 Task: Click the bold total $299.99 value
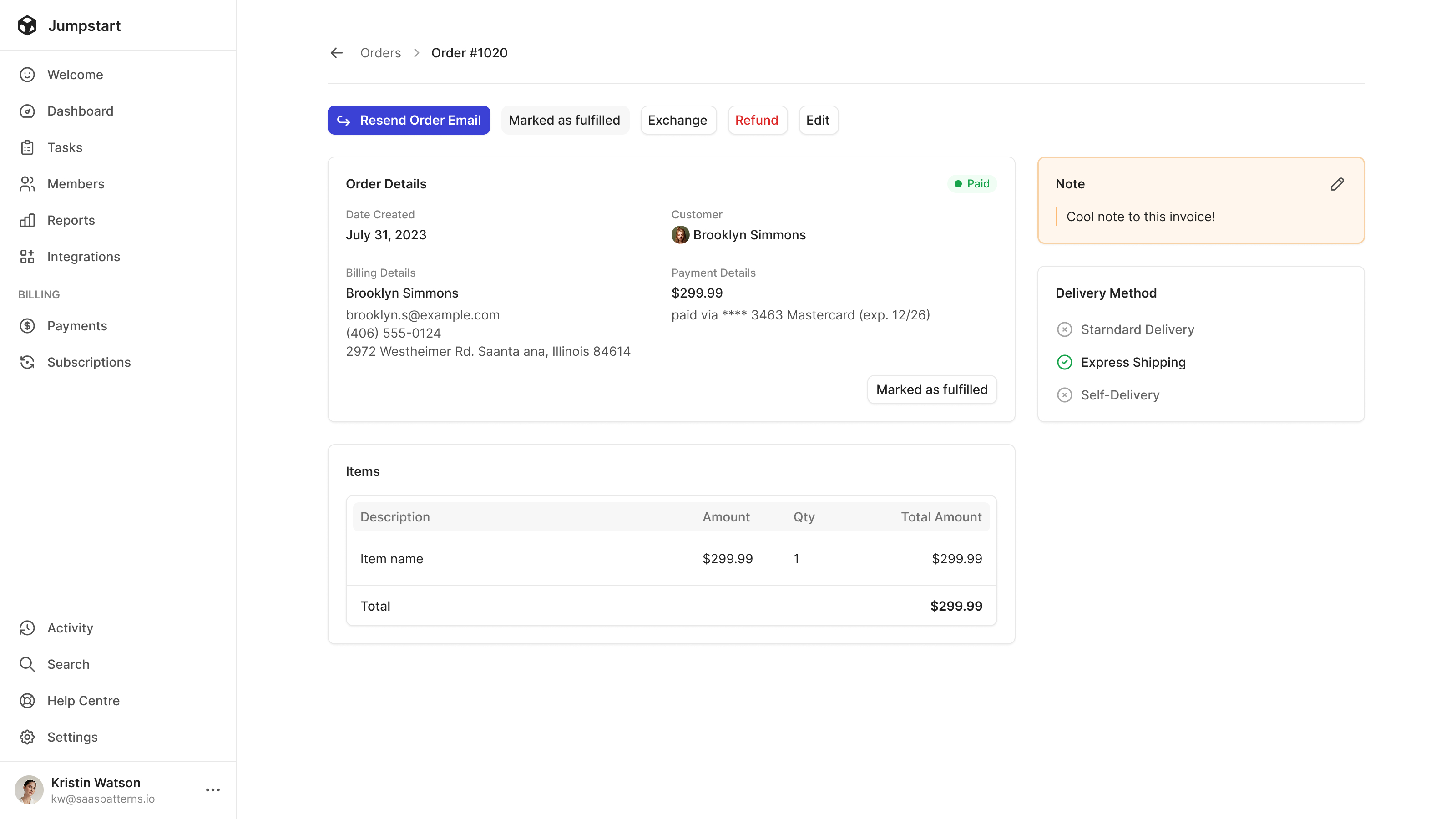point(956,606)
